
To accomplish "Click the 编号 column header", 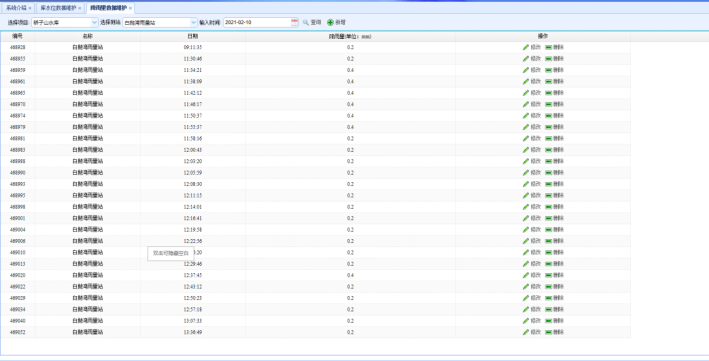I will tap(18, 36).
